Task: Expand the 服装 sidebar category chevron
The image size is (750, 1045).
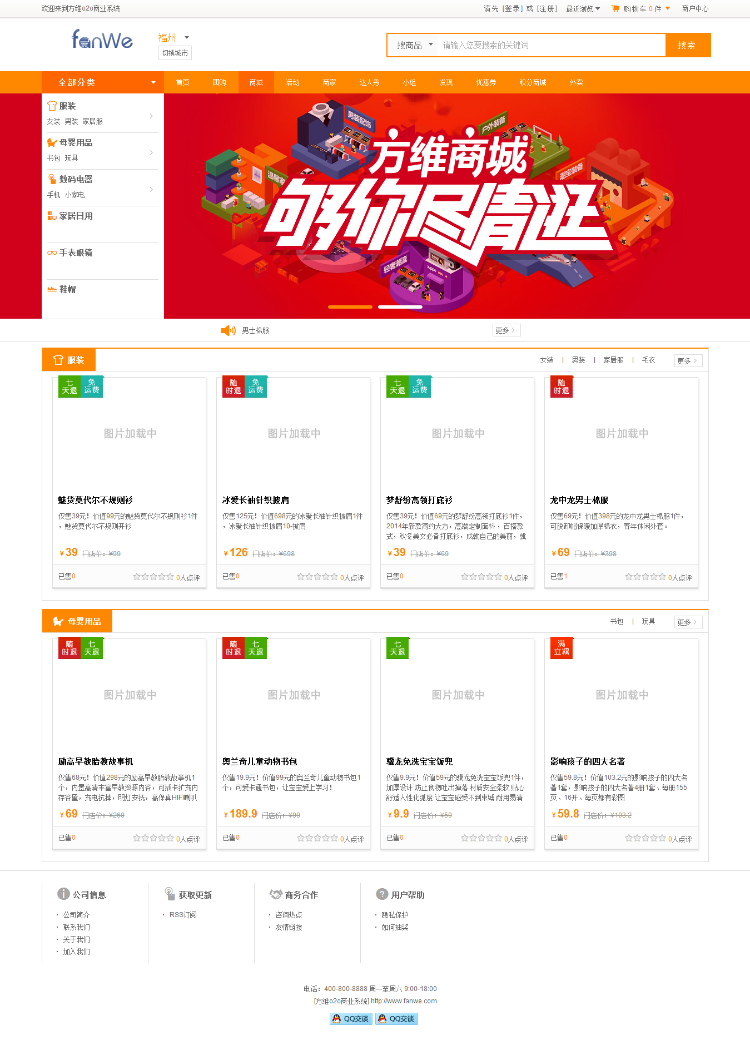Action: pos(151,116)
